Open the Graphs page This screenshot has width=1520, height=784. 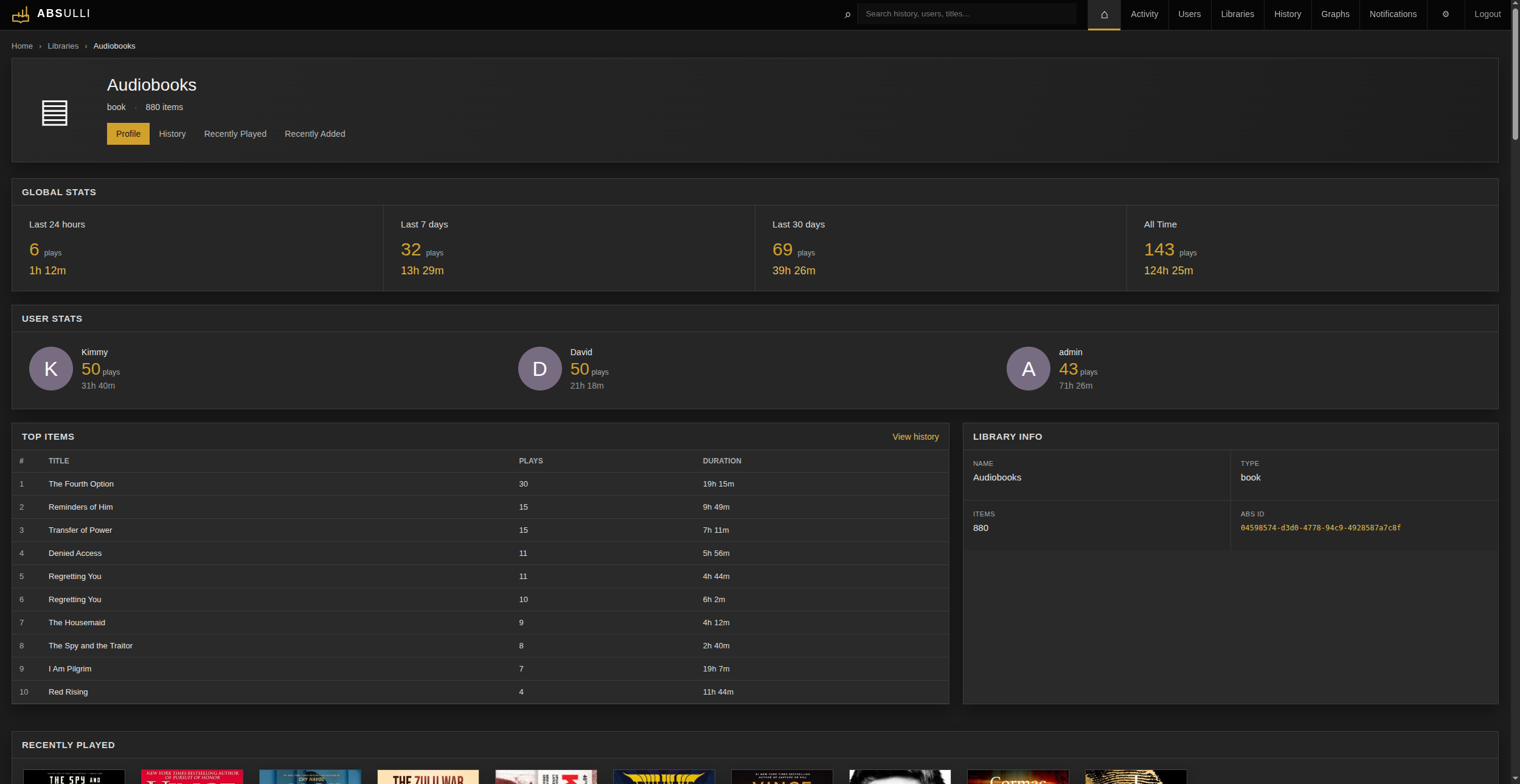coord(1335,15)
